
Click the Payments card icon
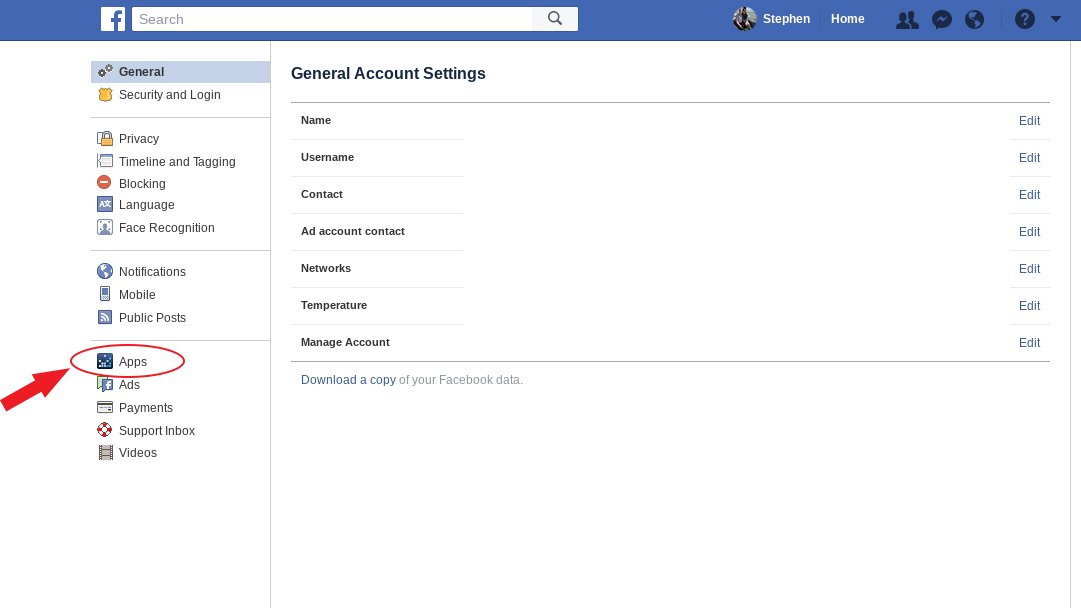[105, 407]
